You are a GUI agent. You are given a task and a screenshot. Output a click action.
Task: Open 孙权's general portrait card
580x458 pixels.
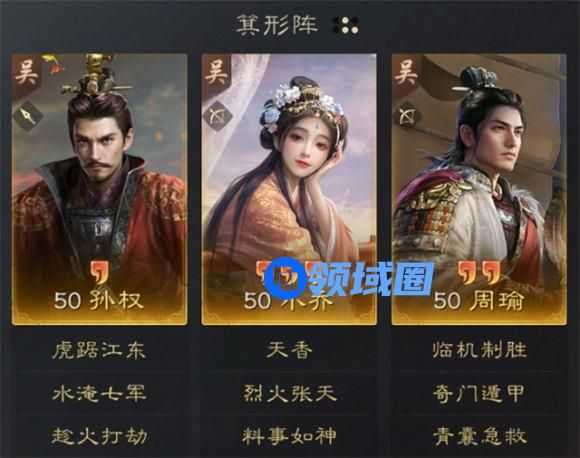click(100, 189)
